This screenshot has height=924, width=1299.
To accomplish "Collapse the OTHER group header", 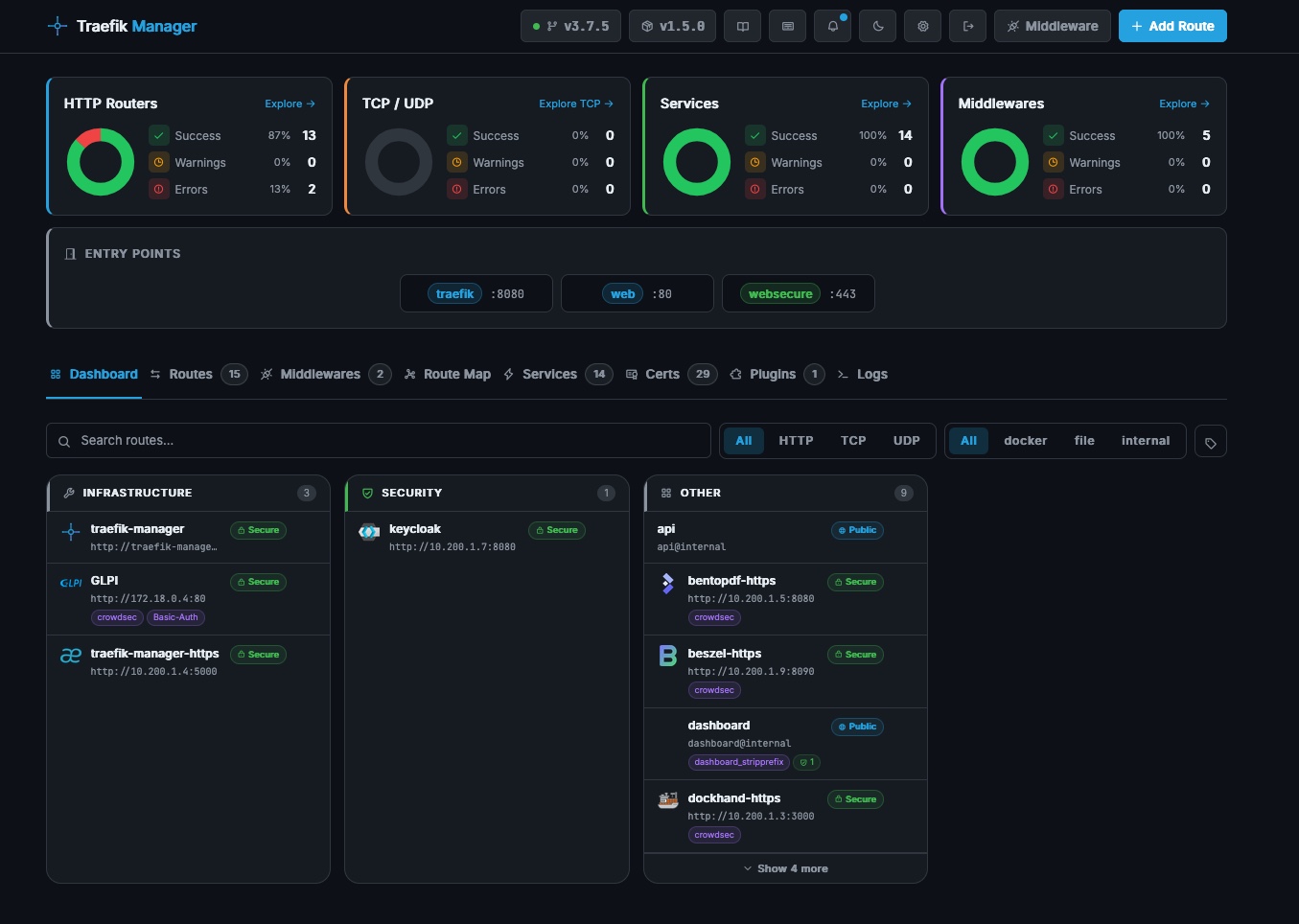I will [785, 493].
